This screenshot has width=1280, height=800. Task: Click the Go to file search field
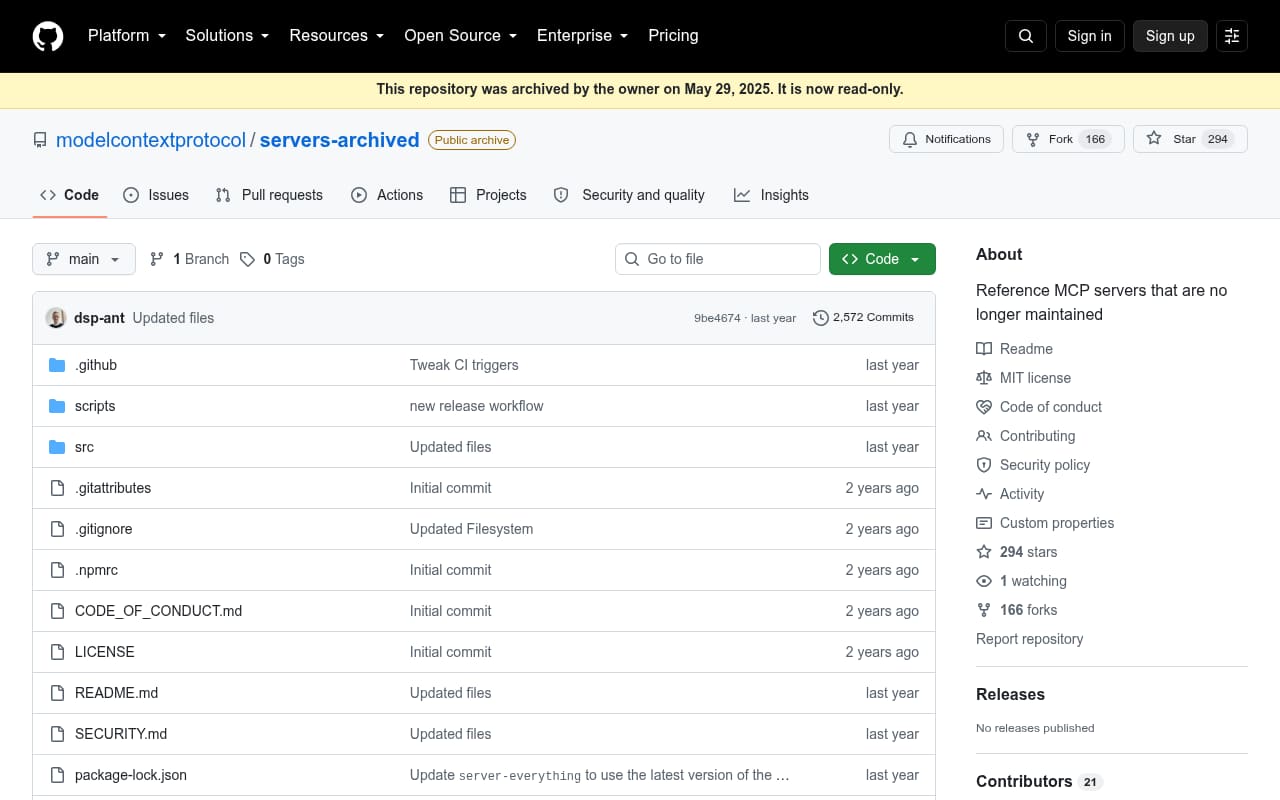(718, 259)
